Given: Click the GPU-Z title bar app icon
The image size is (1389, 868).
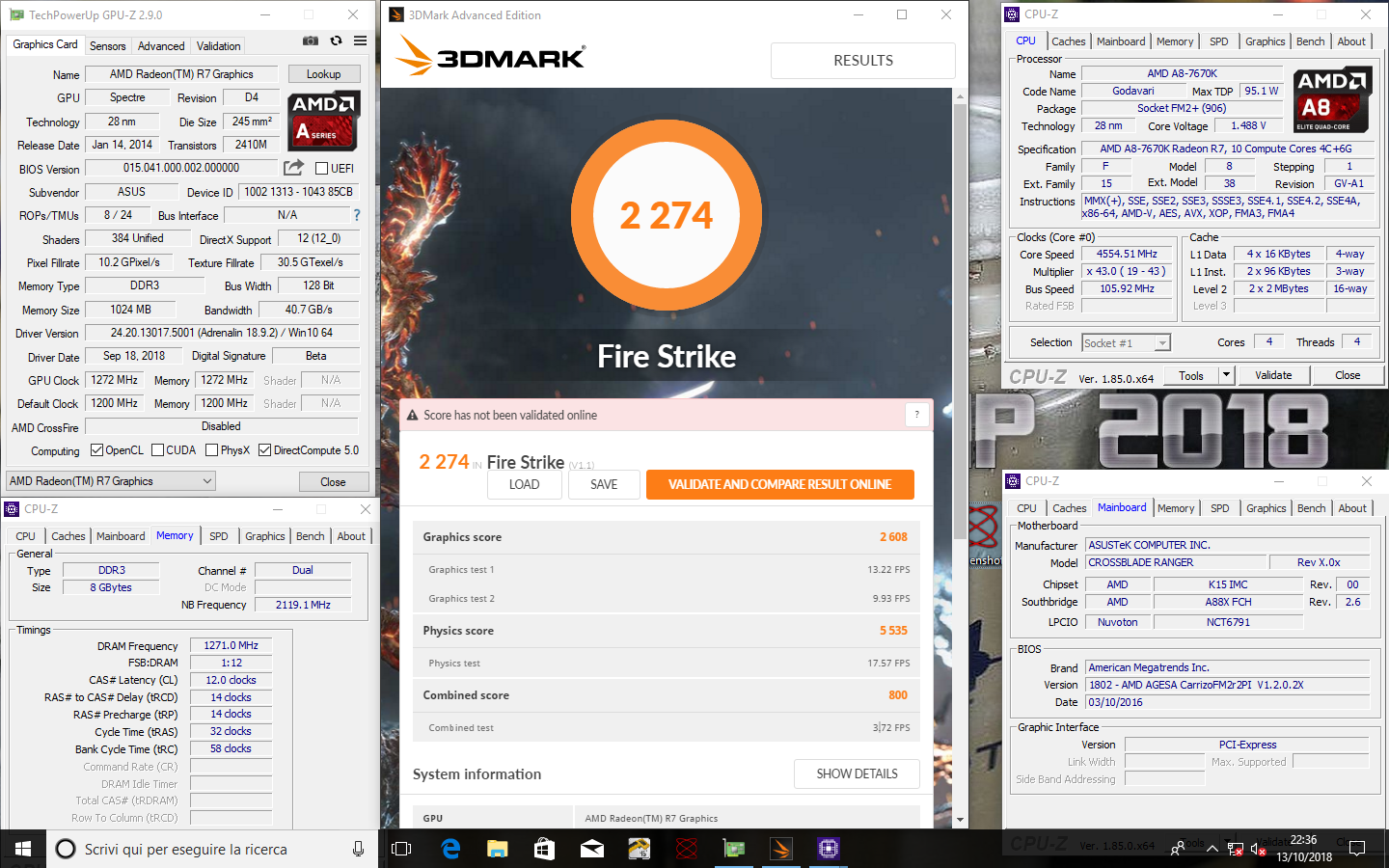Looking at the screenshot, I should 14,14.
